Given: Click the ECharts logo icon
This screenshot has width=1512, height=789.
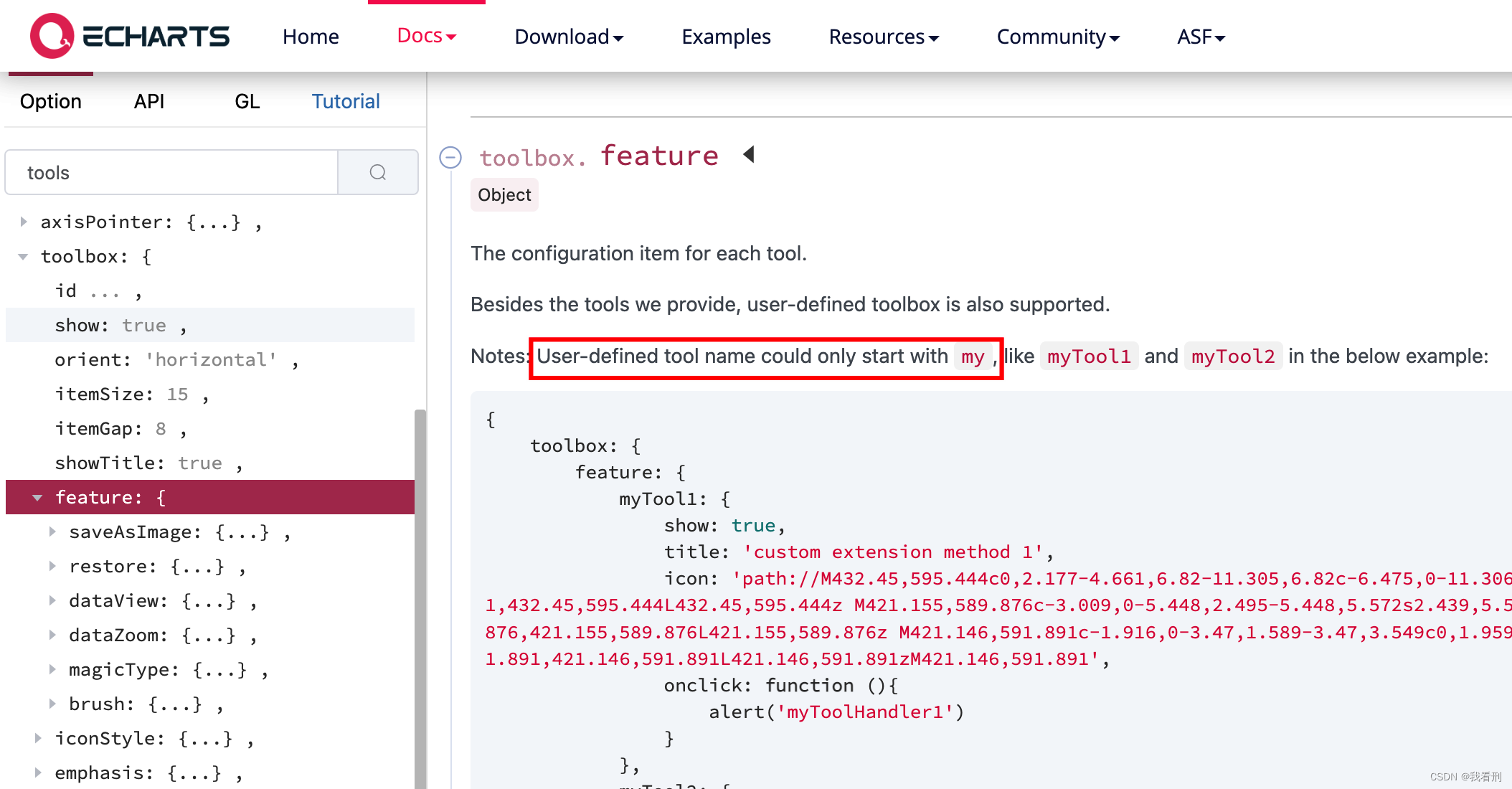Looking at the screenshot, I should click(x=52, y=36).
